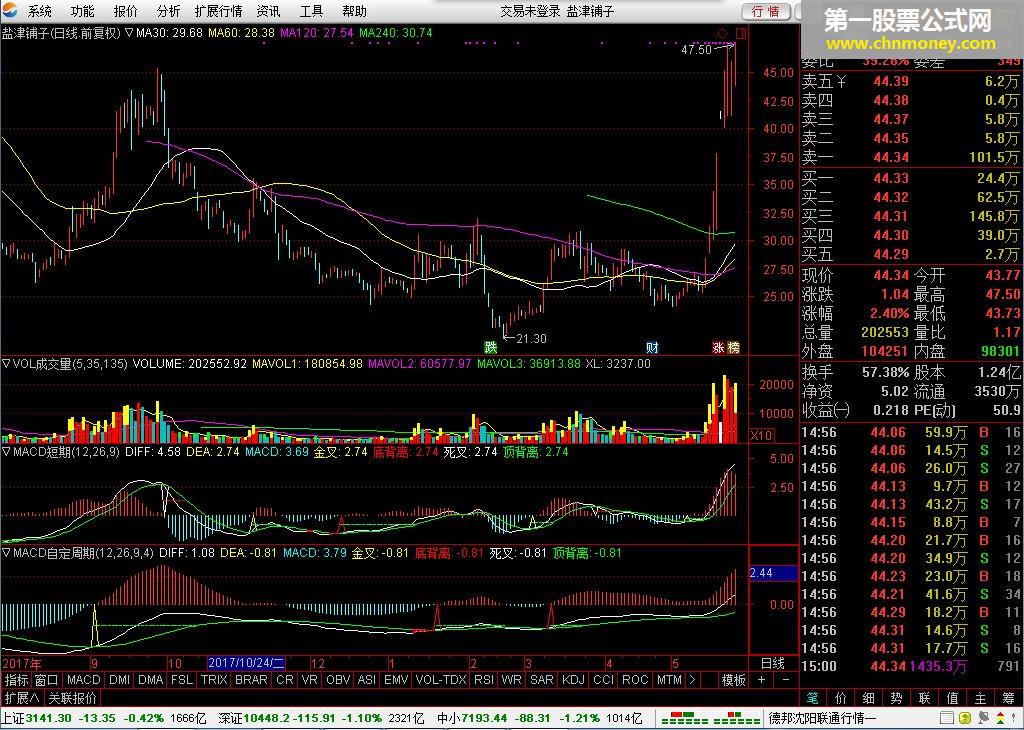The width and height of the screenshot is (1024, 730).
Task: Switch indicator to KDJ
Action: tap(573, 680)
